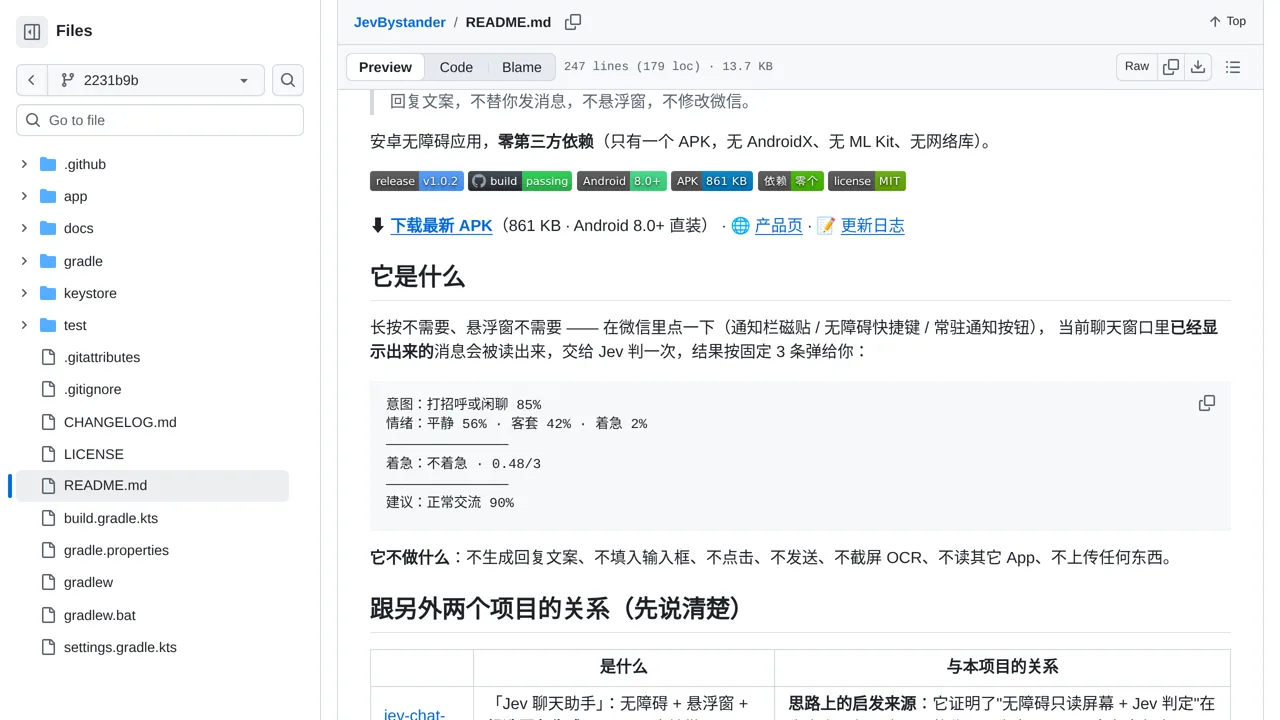Image resolution: width=1280 pixels, height=720 pixels.
Task: Open the 产品页 link
Action: (x=778, y=226)
